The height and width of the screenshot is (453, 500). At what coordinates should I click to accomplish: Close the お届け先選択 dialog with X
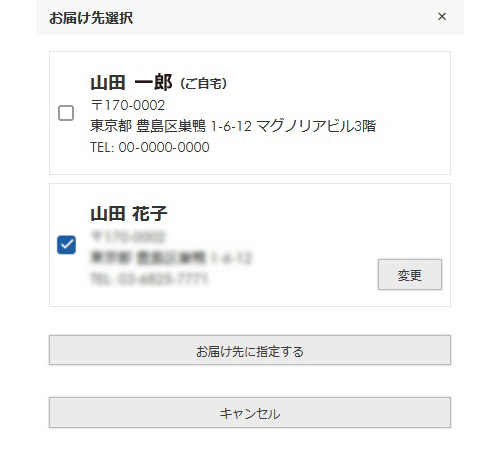pyautogui.click(x=442, y=16)
